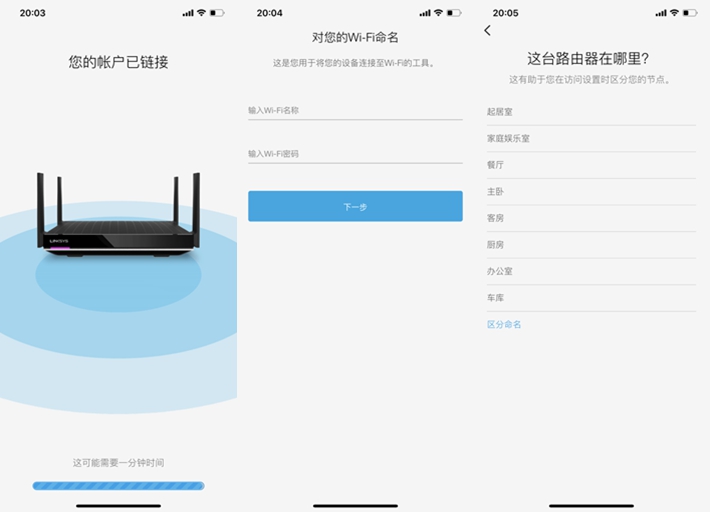Image resolution: width=710 pixels, height=512 pixels.
Task: Select 车库 as router location
Action: [x=591, y=298]
